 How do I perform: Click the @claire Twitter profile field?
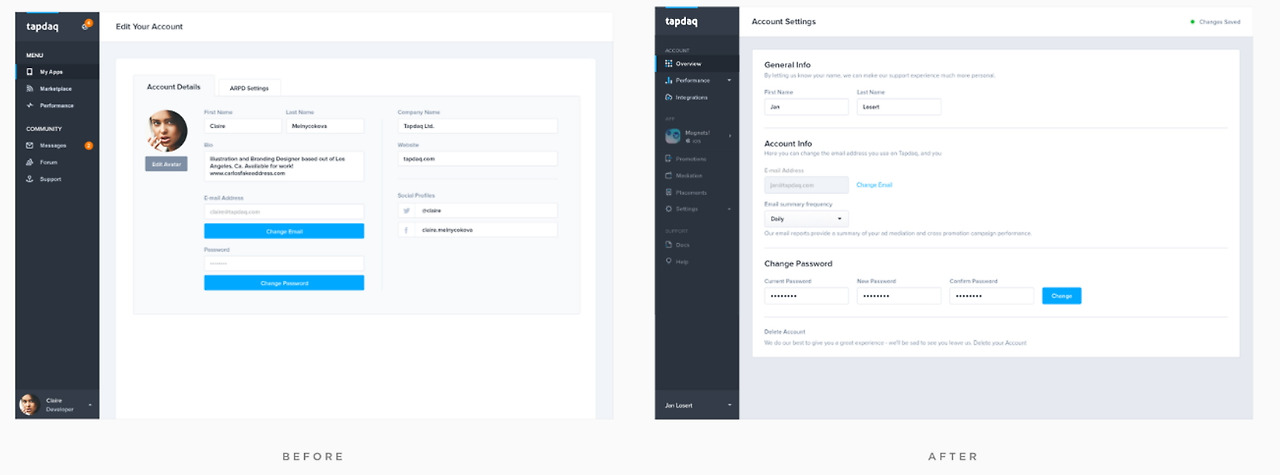point(477,211)
